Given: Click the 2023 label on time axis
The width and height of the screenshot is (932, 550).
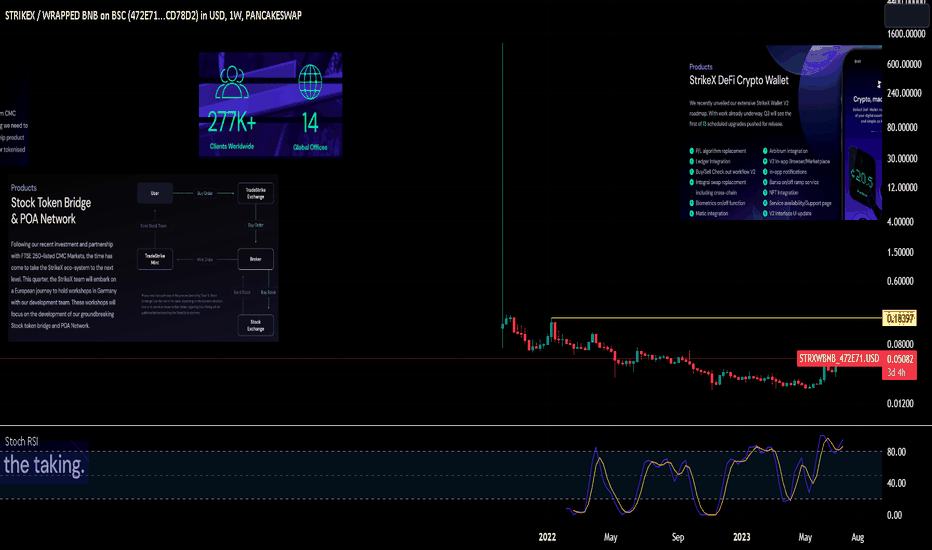Looking at the screenshot, I should [x=741, y=537].
